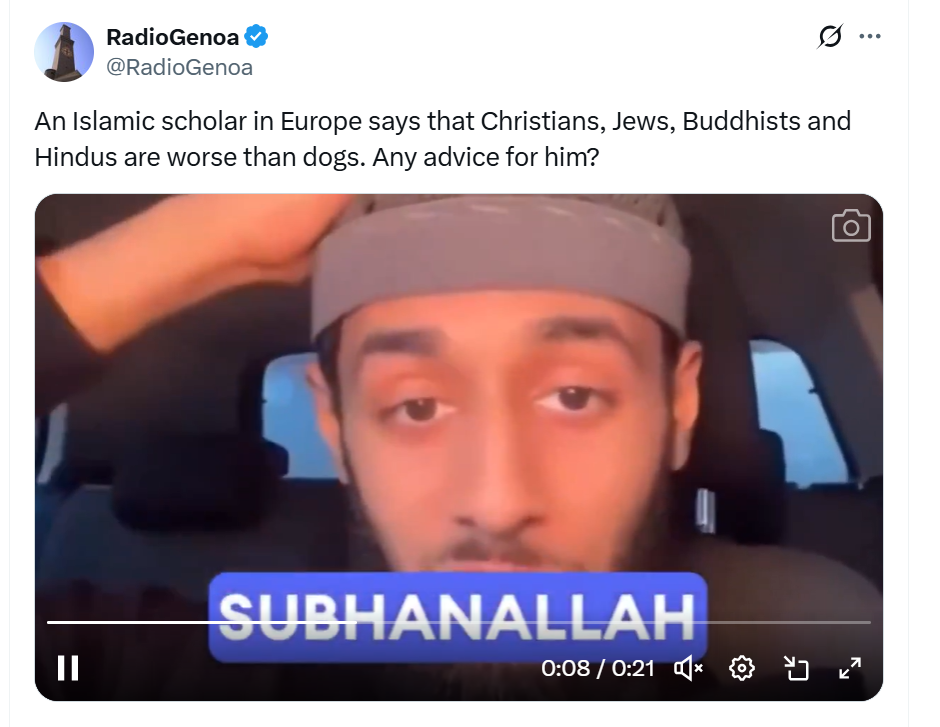Click camera screenshot icon on video
Image resolution: width=940 pixels, height=727 pixels.
[x=851, y=226]
